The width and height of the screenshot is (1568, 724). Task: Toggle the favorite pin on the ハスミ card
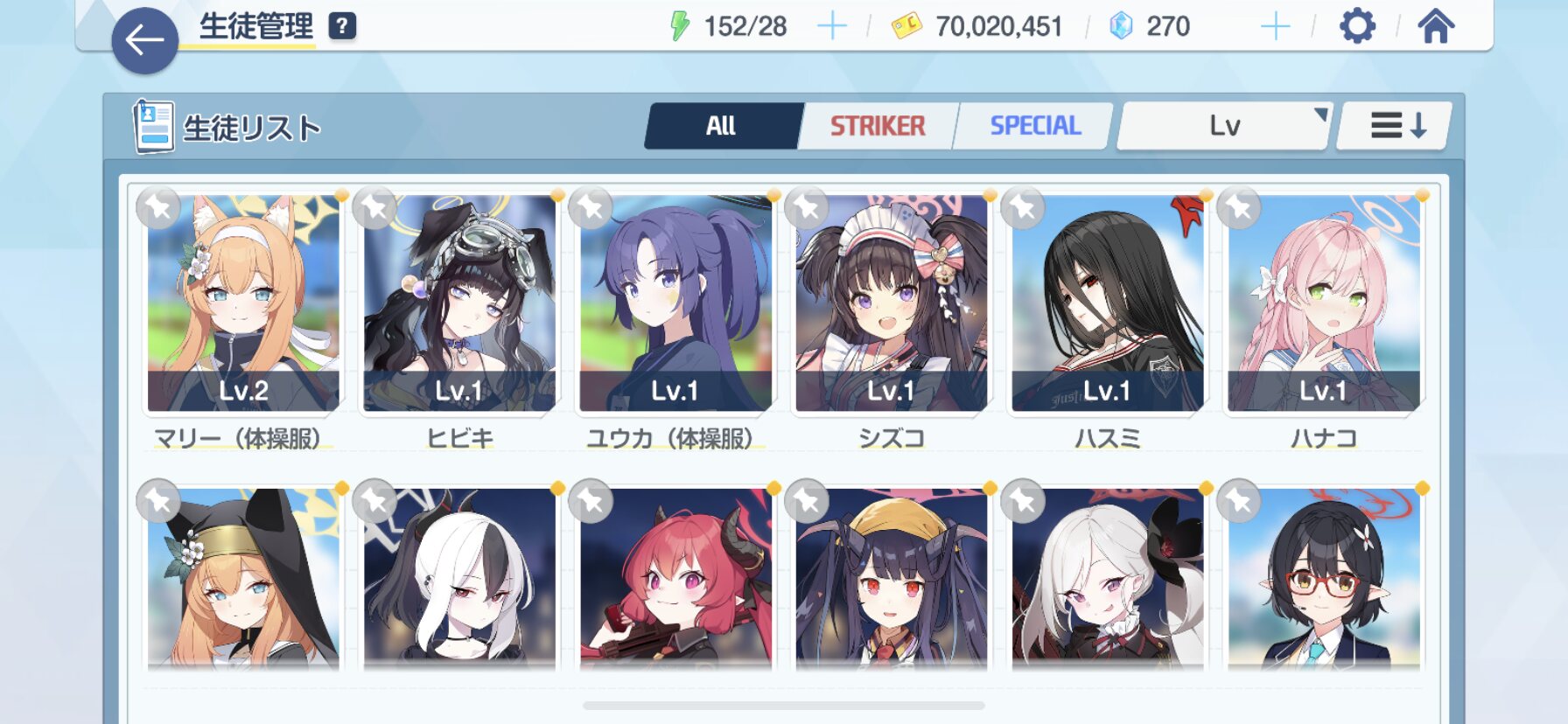pyautogui.click(x=1023, y=208)
